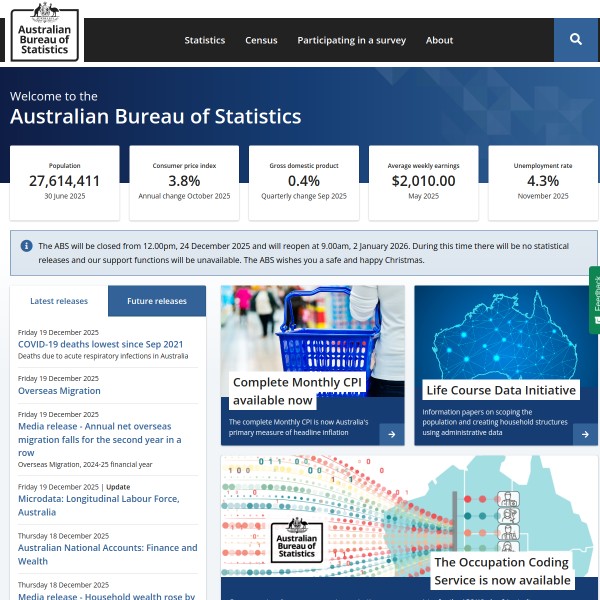The image size is (600, 600).
Task: Click the Population statistic card
Action: (x=65, y=182)
